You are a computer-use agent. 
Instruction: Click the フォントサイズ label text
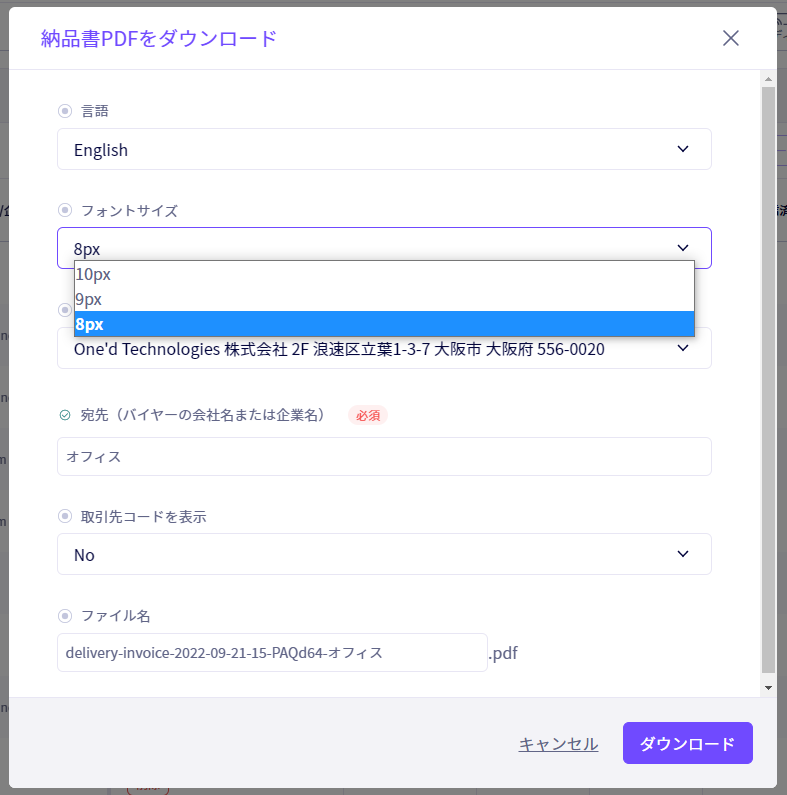(x=129, y=210)
